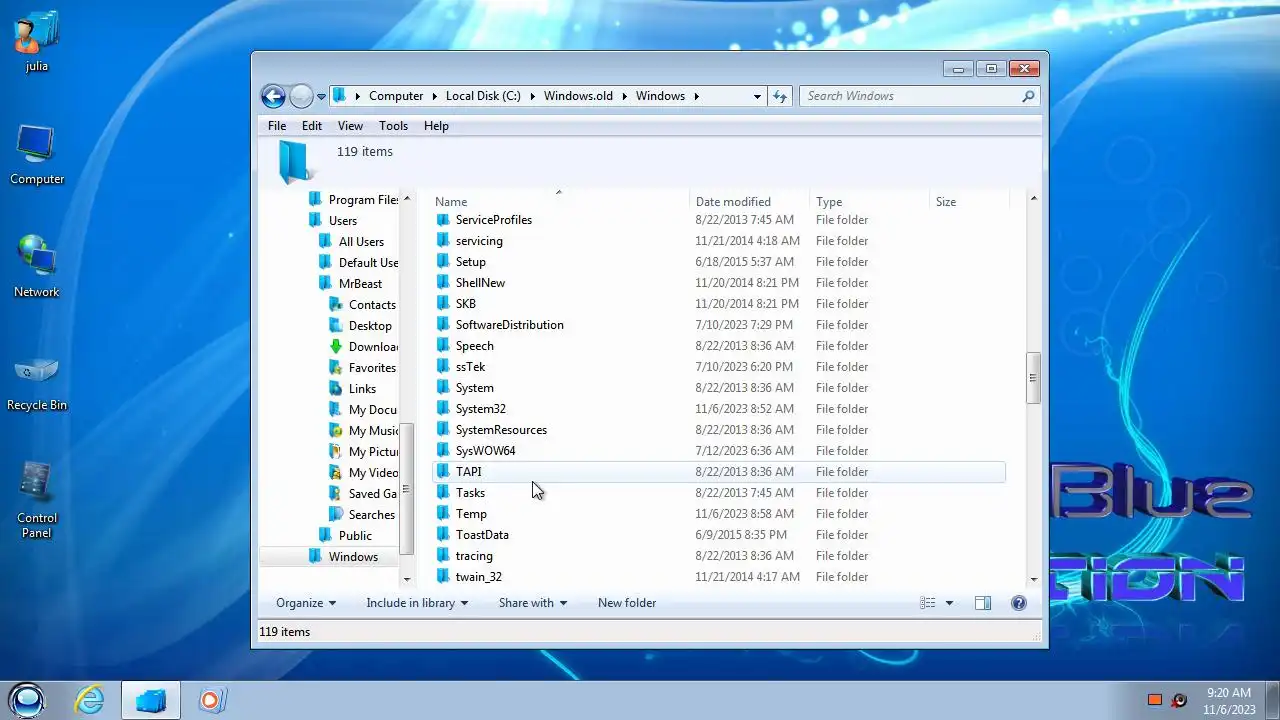Open the Help question mark button
The image size is (1280, 720).
tap(1019, 603)
